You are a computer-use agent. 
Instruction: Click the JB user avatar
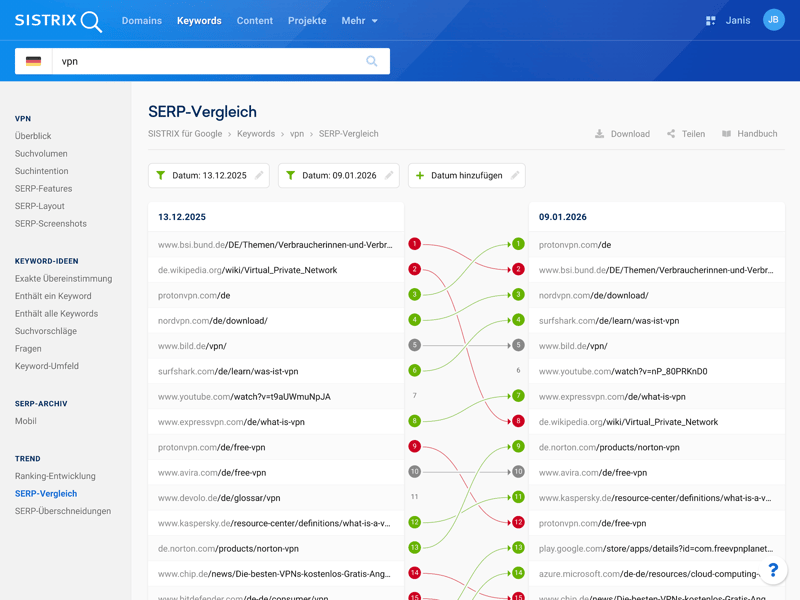pos(773,20)
